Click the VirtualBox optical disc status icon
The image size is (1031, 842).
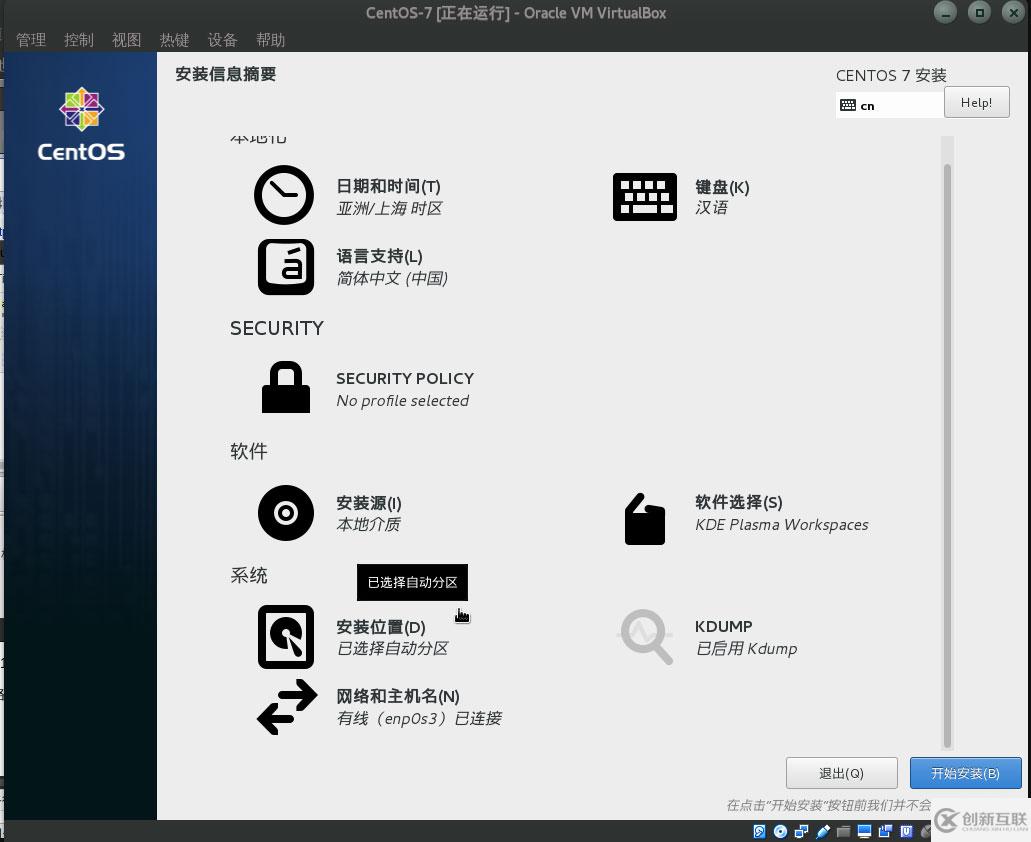[780, 831]
